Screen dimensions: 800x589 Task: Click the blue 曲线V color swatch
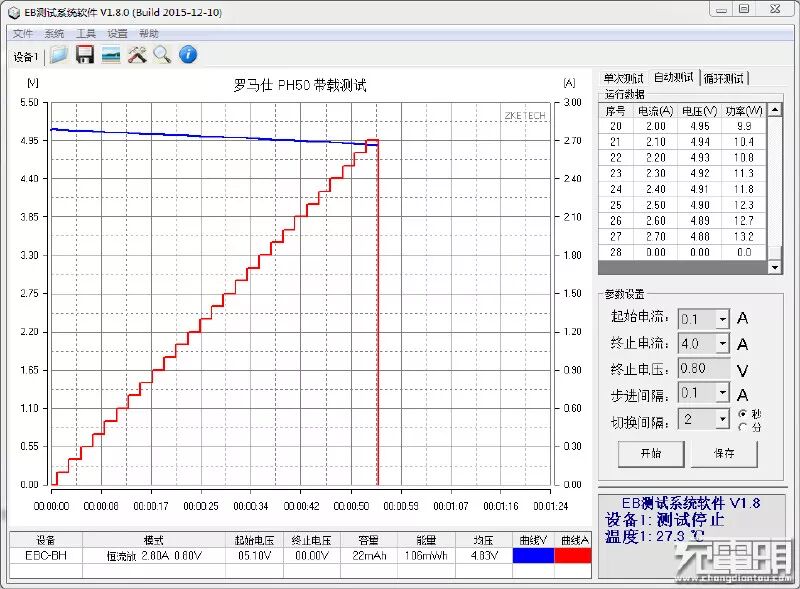click(533, 556)
